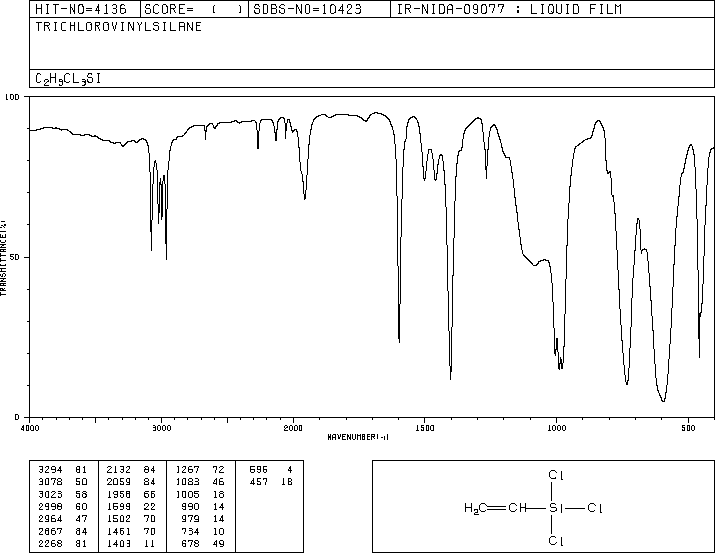
Task: Click the 1000 wavenumber axis tick label
Action: click(x=556, y=428)
